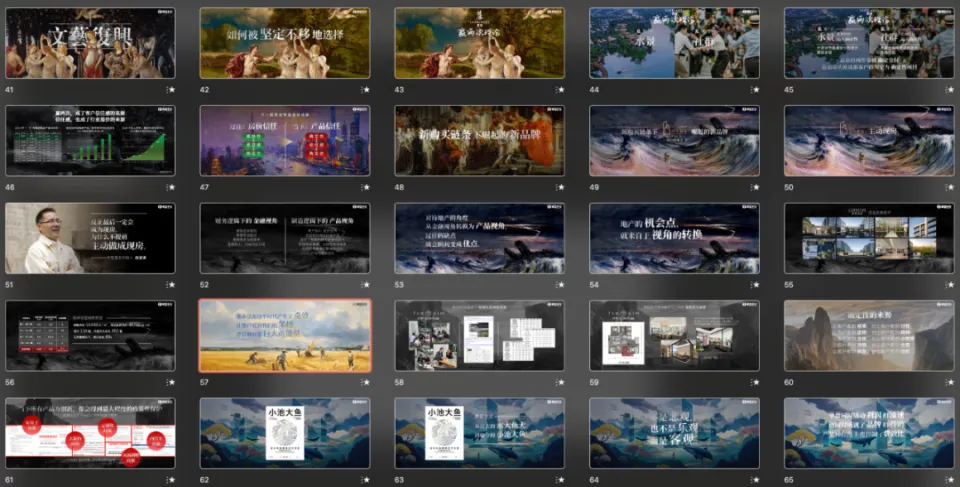Click the transition star under slide 47

tap(366, 187)
